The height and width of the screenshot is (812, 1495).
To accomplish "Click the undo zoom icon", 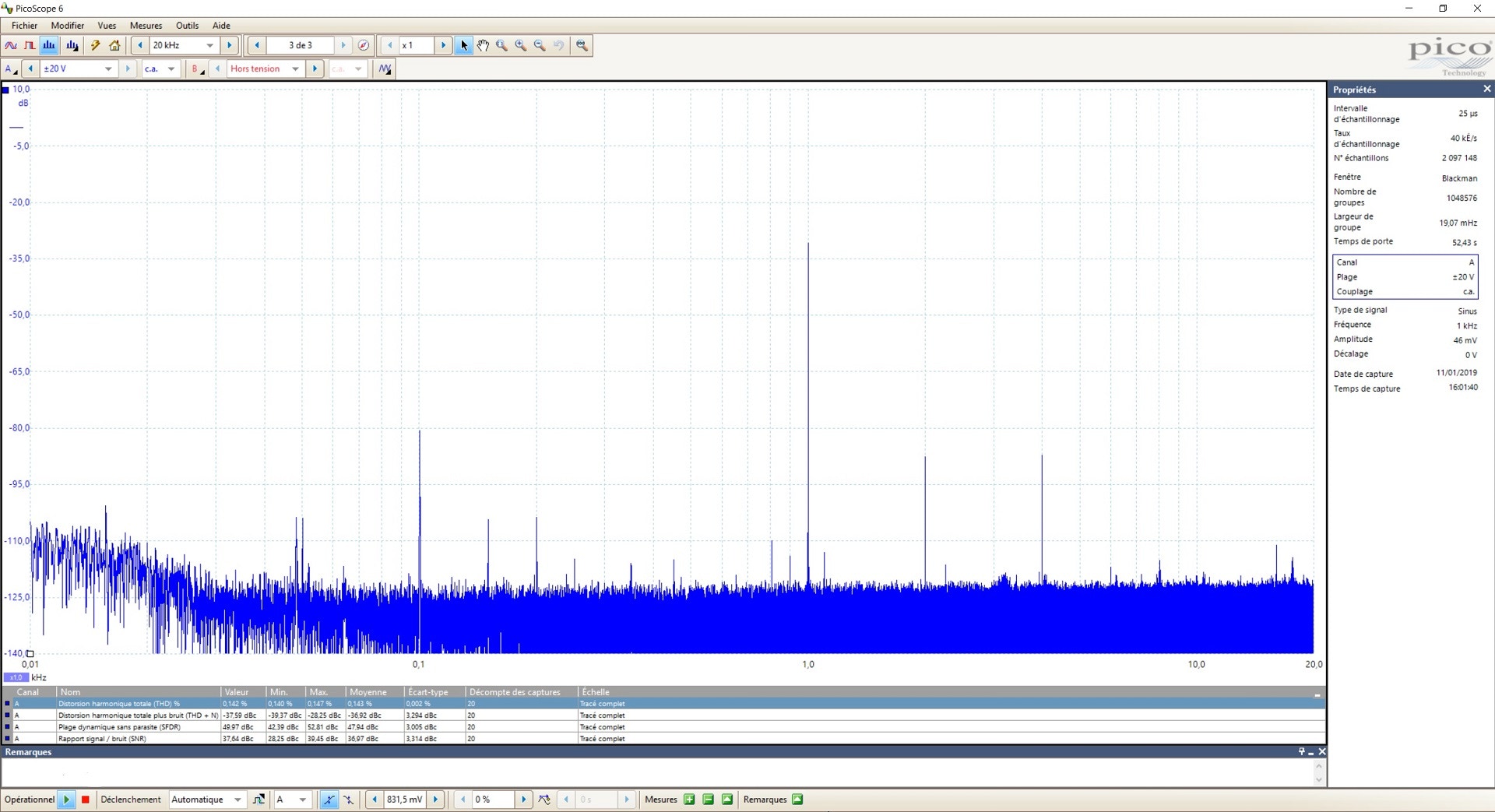I will (558, 45).
